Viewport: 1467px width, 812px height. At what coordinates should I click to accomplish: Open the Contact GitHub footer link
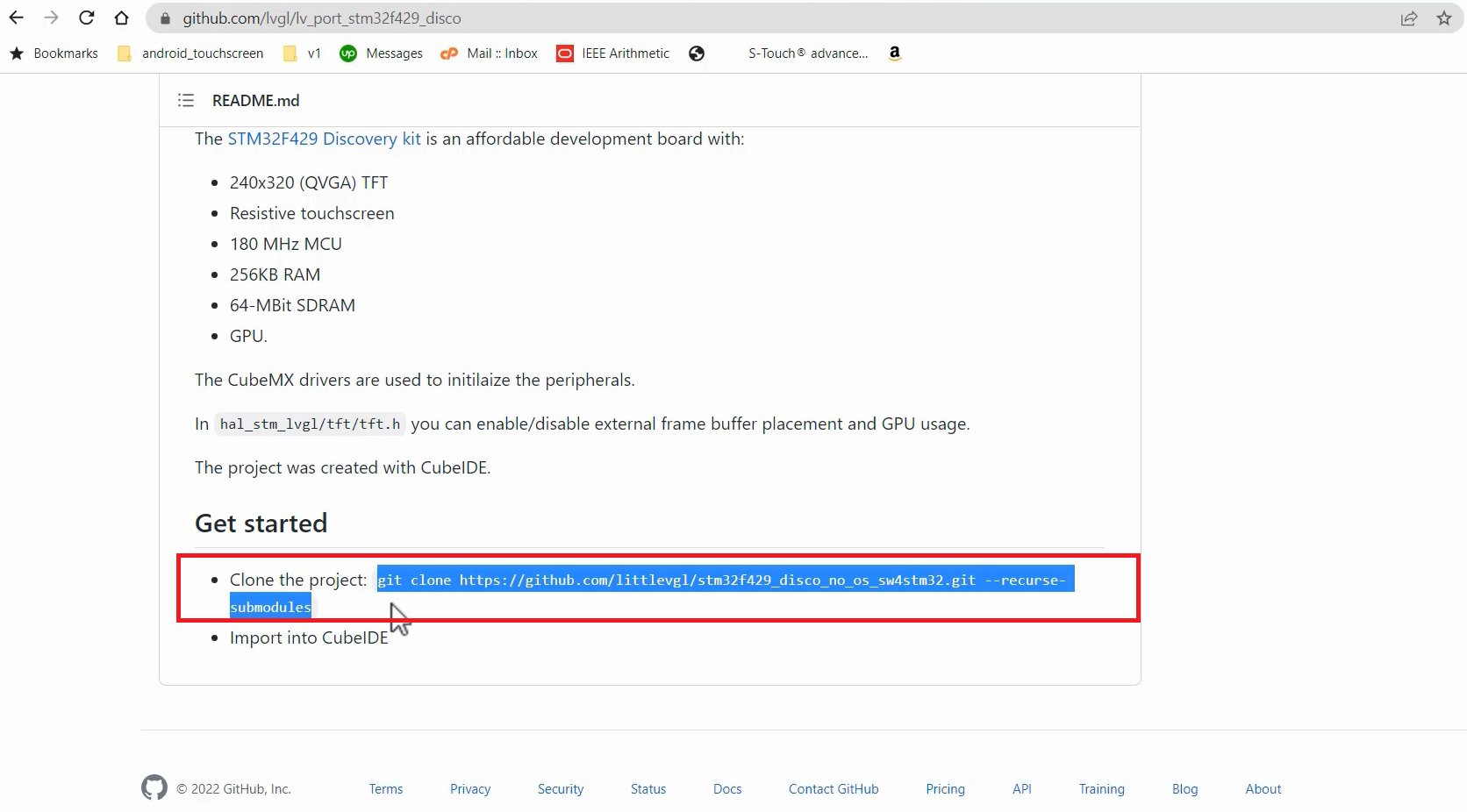(x=834, y=789)
